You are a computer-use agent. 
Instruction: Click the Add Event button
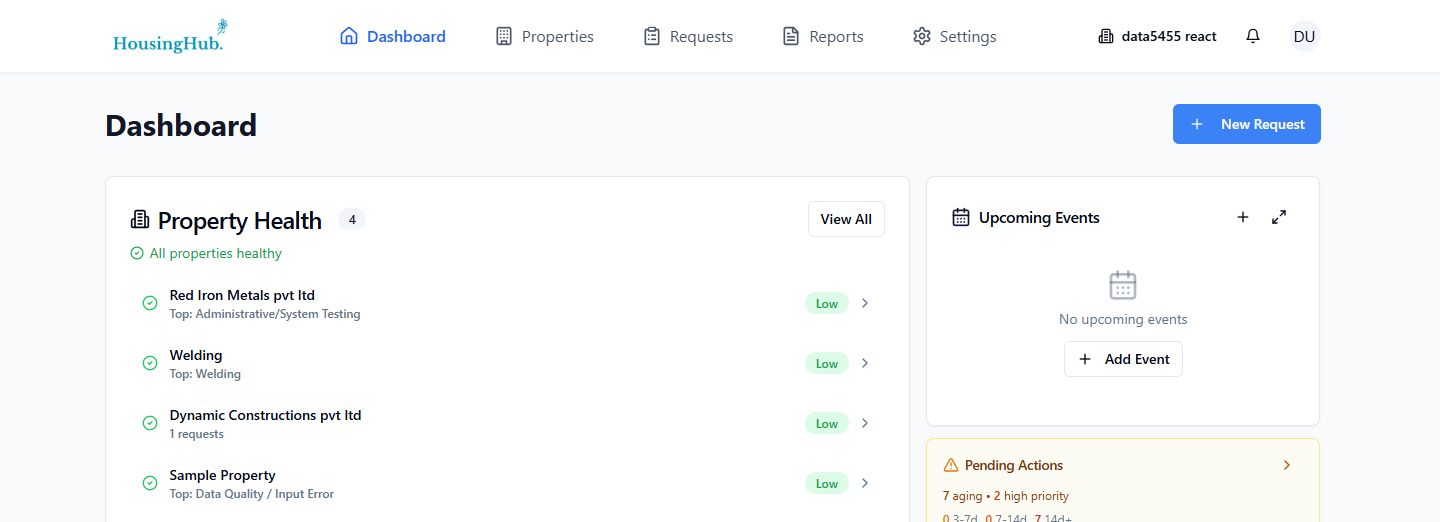(x=1123, y=359)
